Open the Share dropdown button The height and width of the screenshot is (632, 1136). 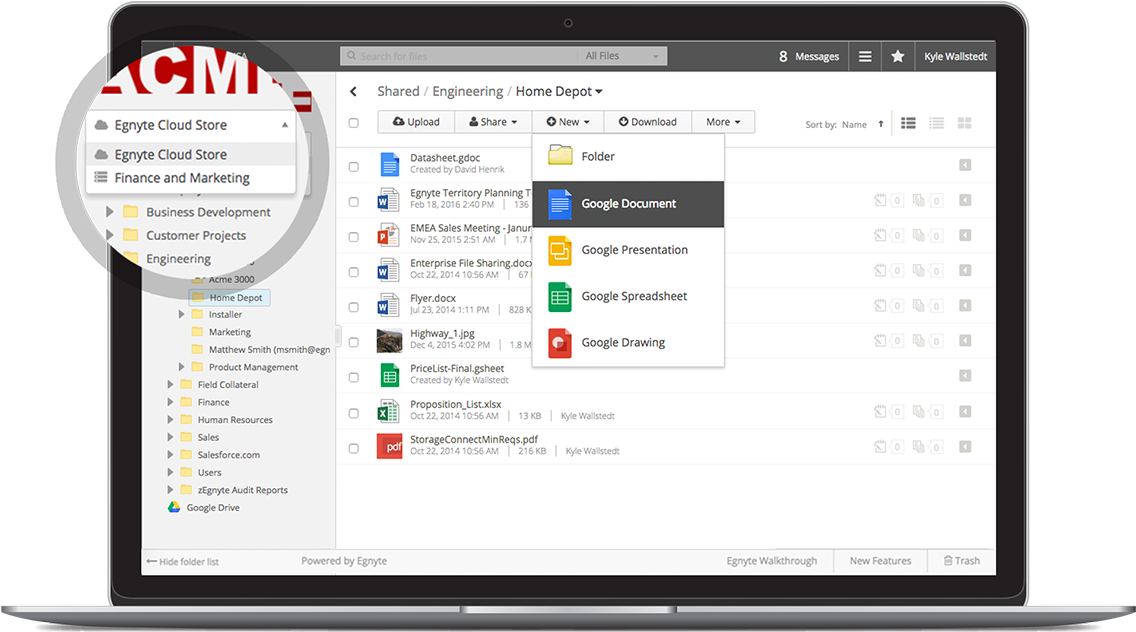[x=493, y=122]
